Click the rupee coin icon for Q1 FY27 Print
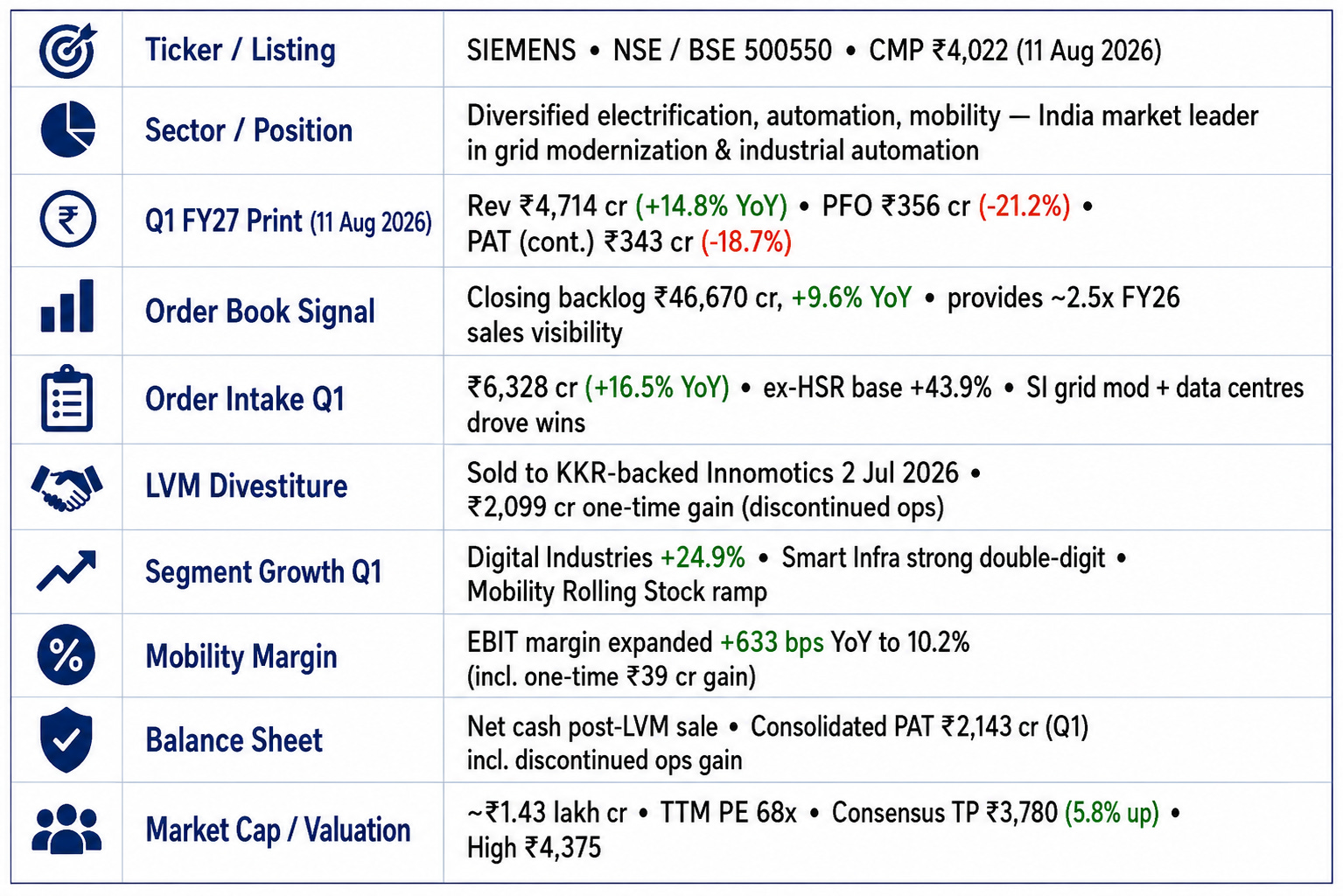The width and height of the screenshot is (1343, 896). coord(67,219)
